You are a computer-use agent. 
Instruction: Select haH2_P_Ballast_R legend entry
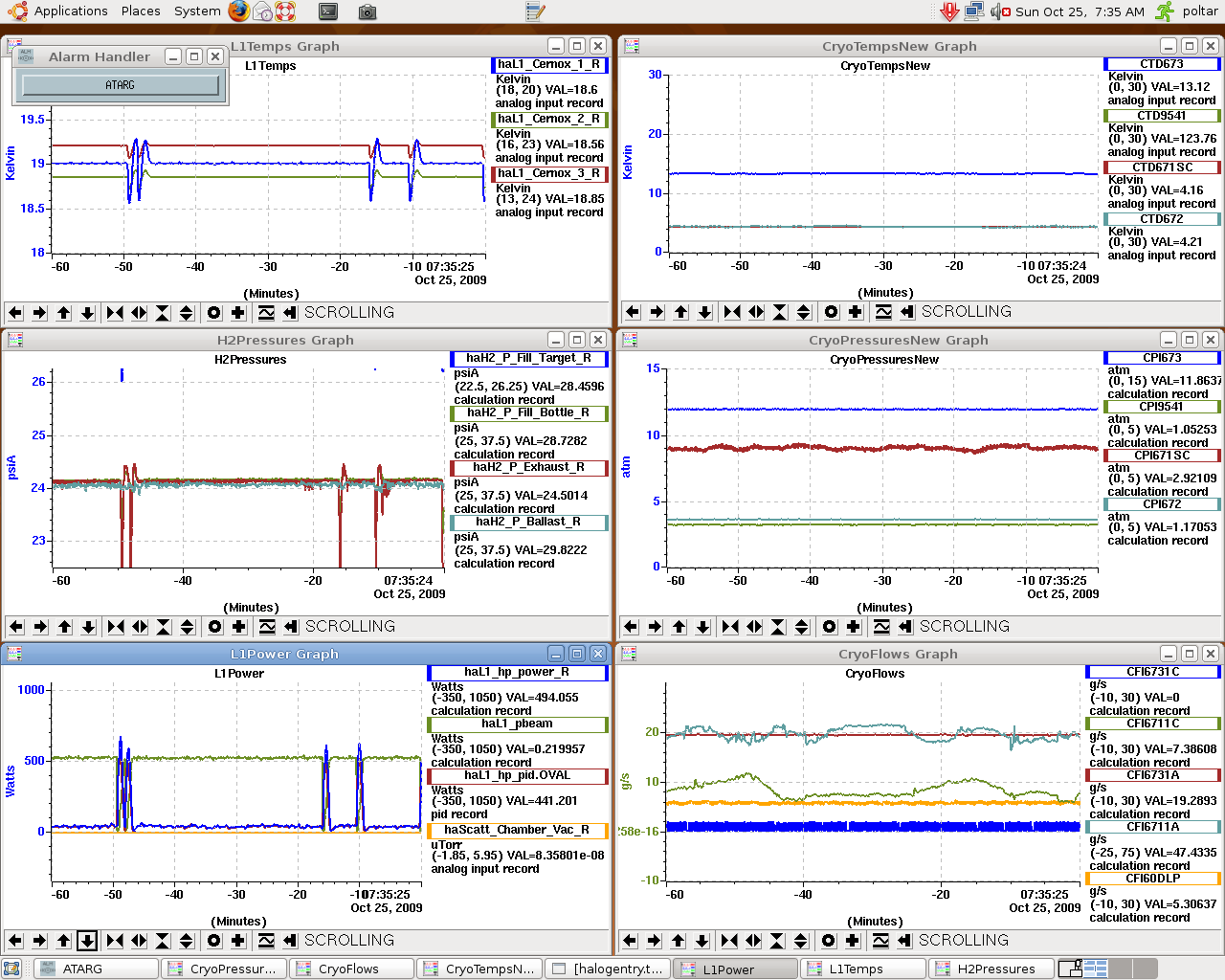528,522
